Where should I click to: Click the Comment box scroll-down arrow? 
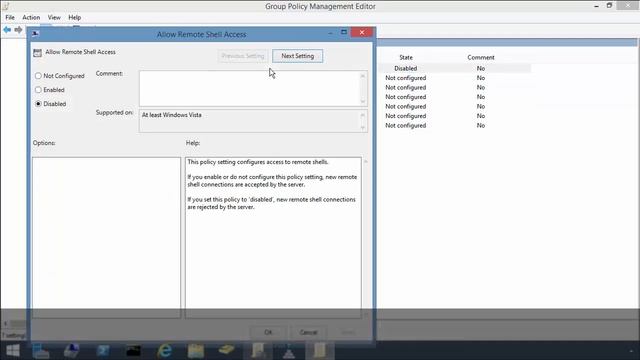point(363,101)
